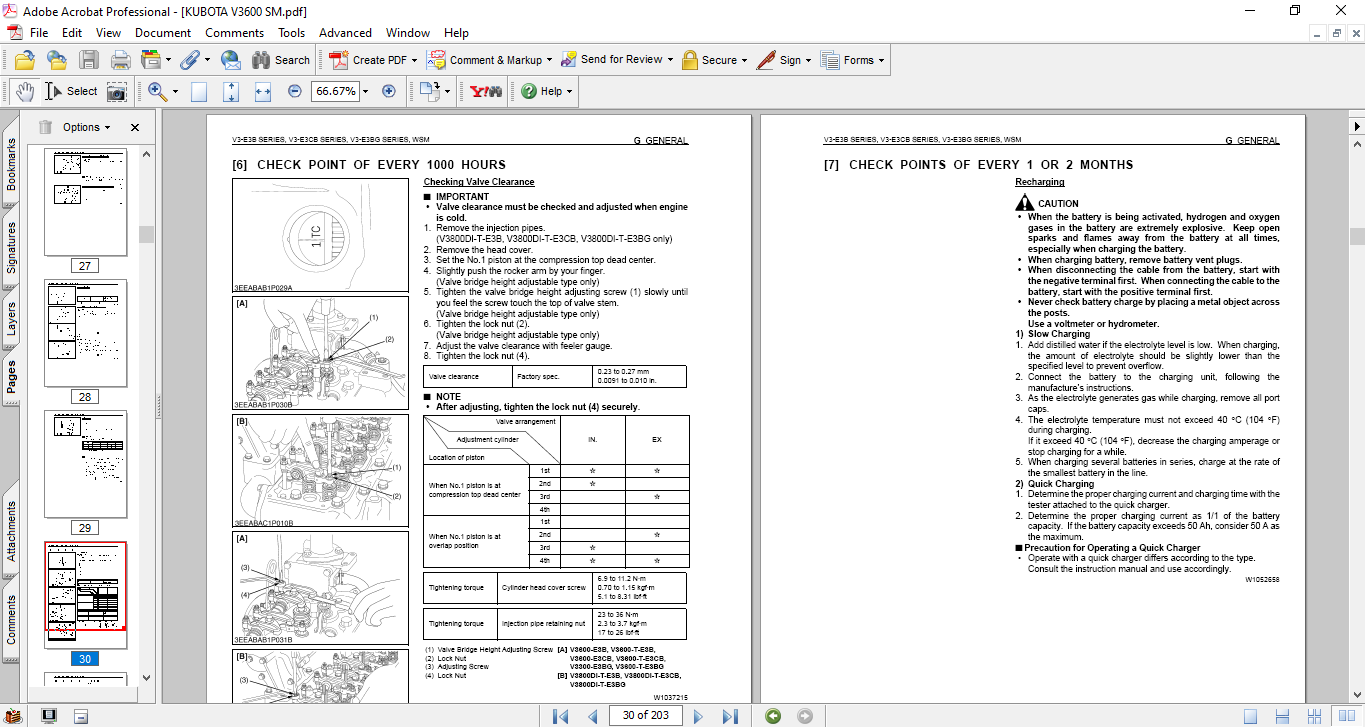Viewport: 1365px width, 727px height.
Task: Open the Advanced menu
Action: pyautogui.click(x=345, y=33)
